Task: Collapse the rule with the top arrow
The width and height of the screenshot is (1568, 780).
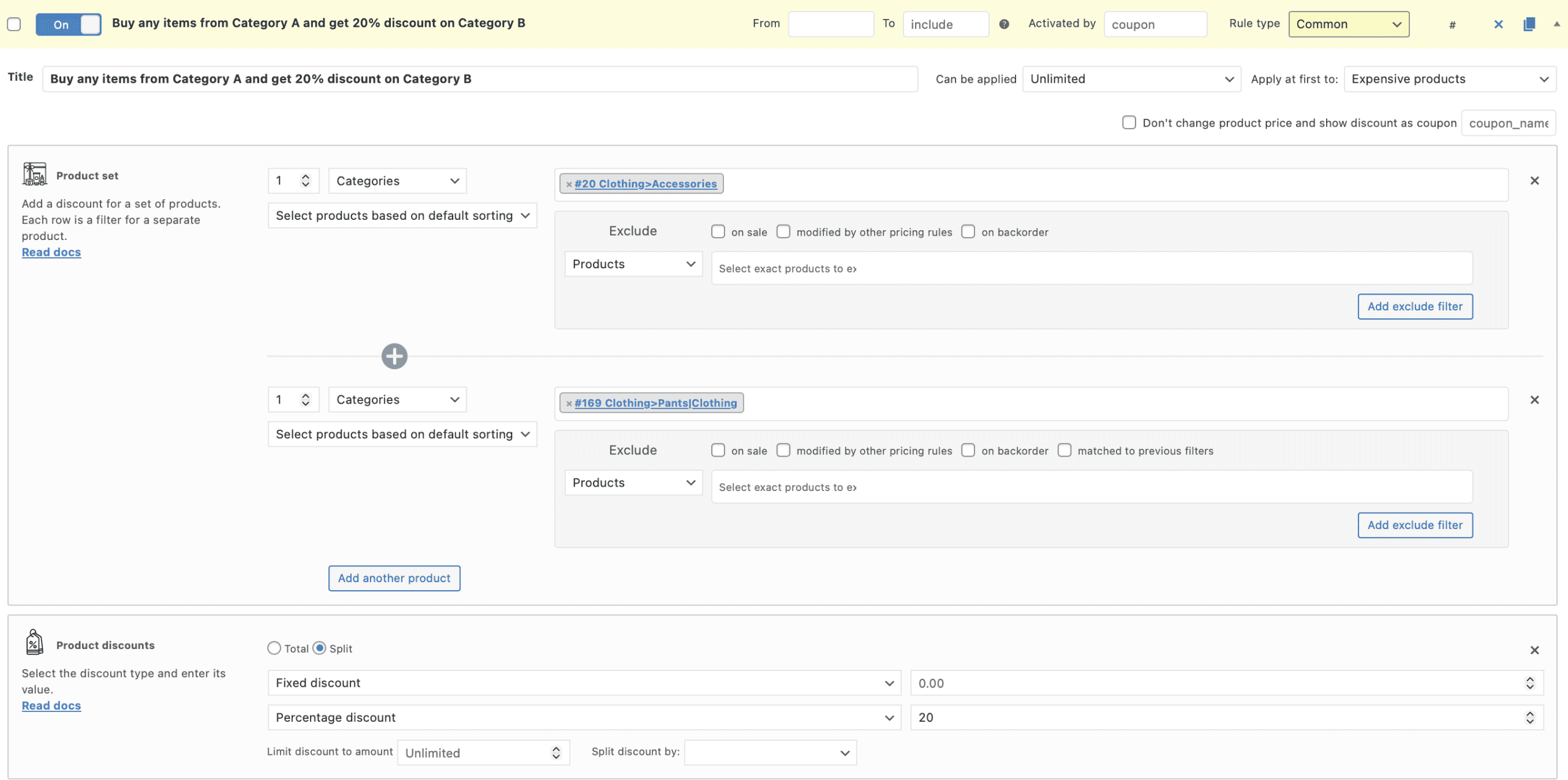Action: [1556, 24]
